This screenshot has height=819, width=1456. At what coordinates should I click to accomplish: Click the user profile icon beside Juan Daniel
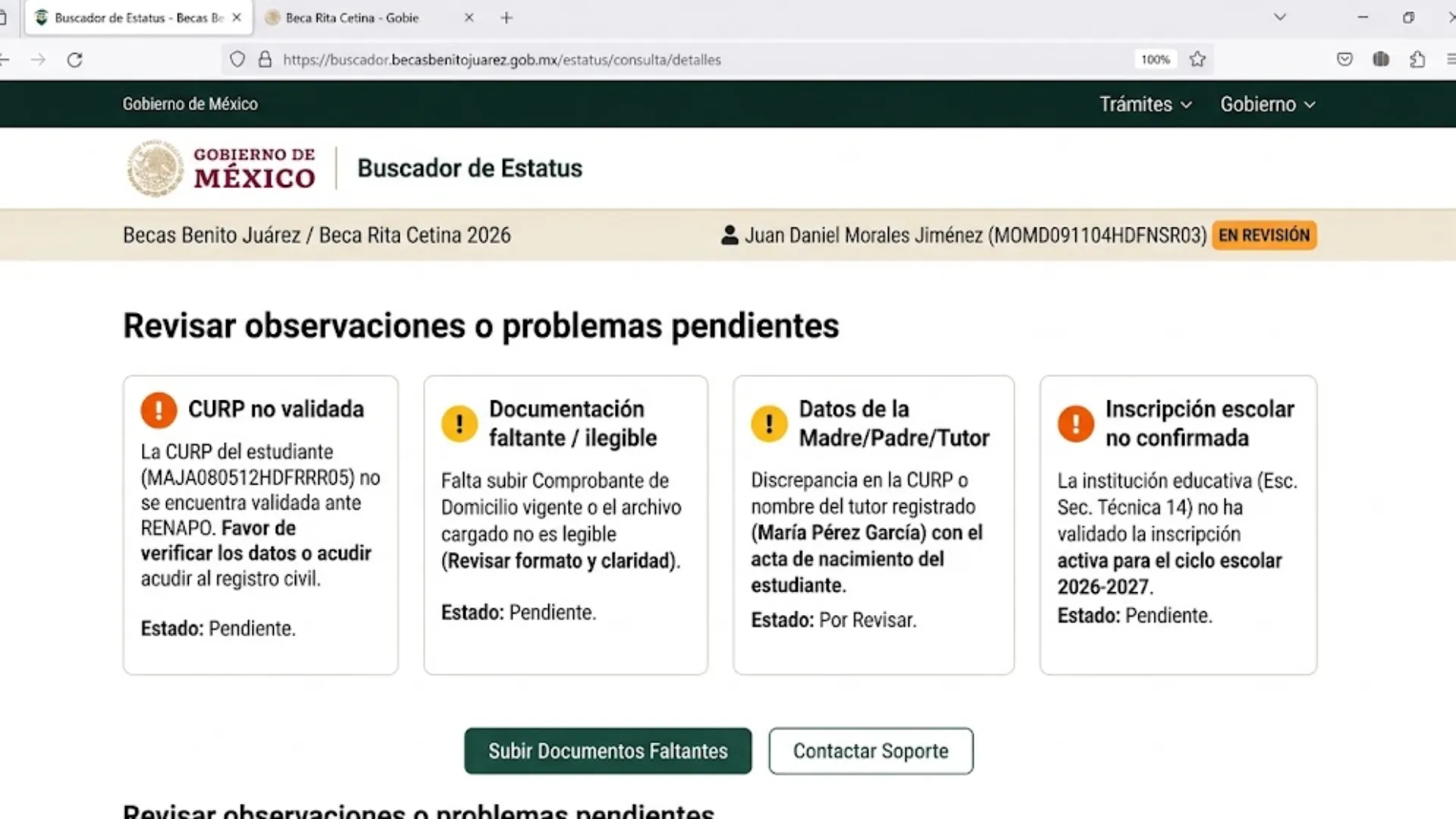pos(730,235)
